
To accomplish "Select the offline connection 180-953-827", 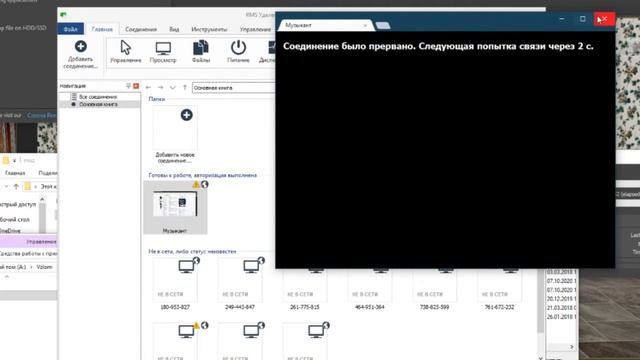I will pyautogui.click(x=175, y=284).
